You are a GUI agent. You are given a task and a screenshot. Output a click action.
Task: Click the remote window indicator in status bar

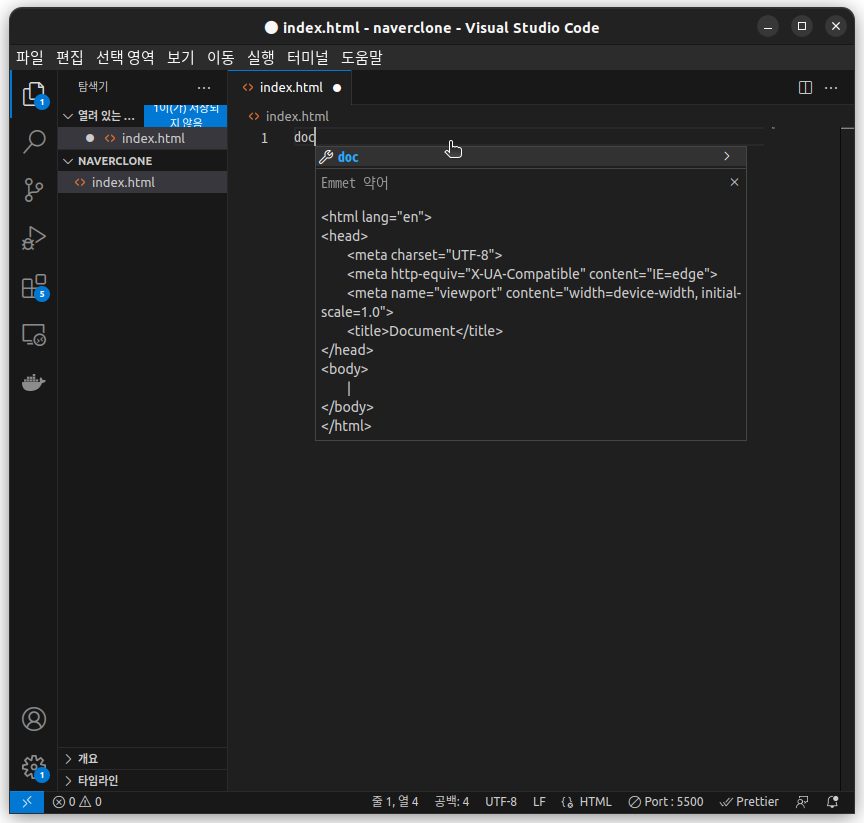[26, 802]
